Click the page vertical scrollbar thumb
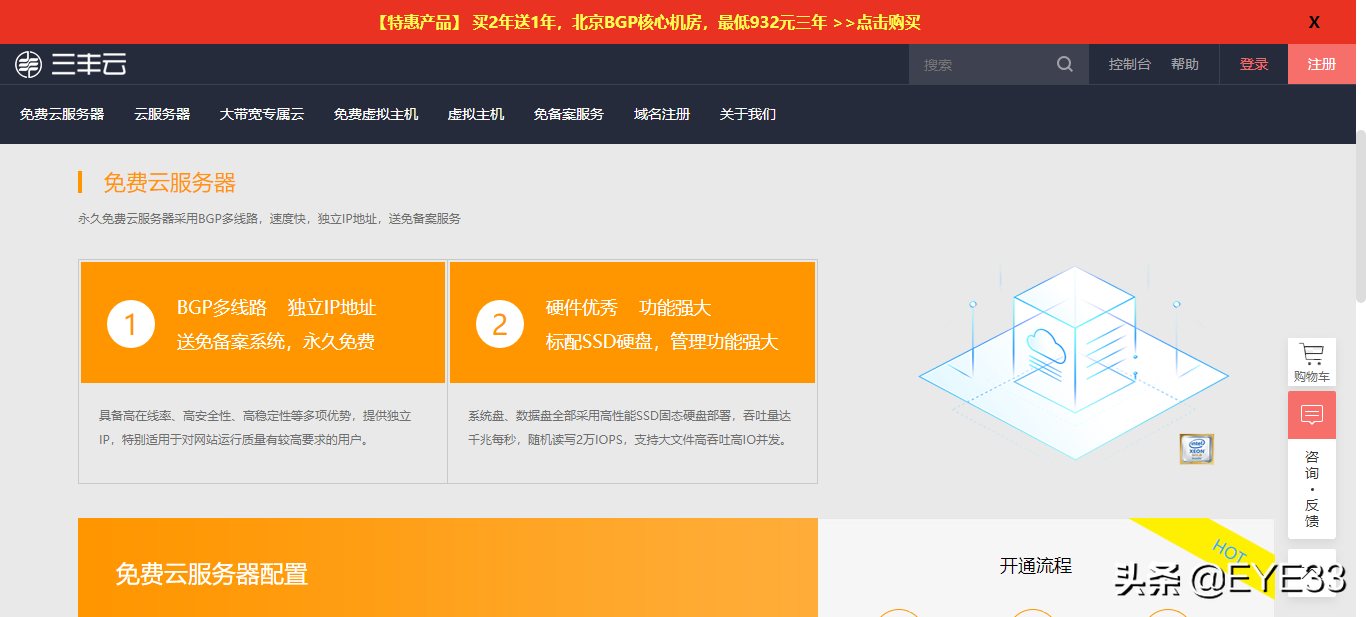 (1361, 215)
